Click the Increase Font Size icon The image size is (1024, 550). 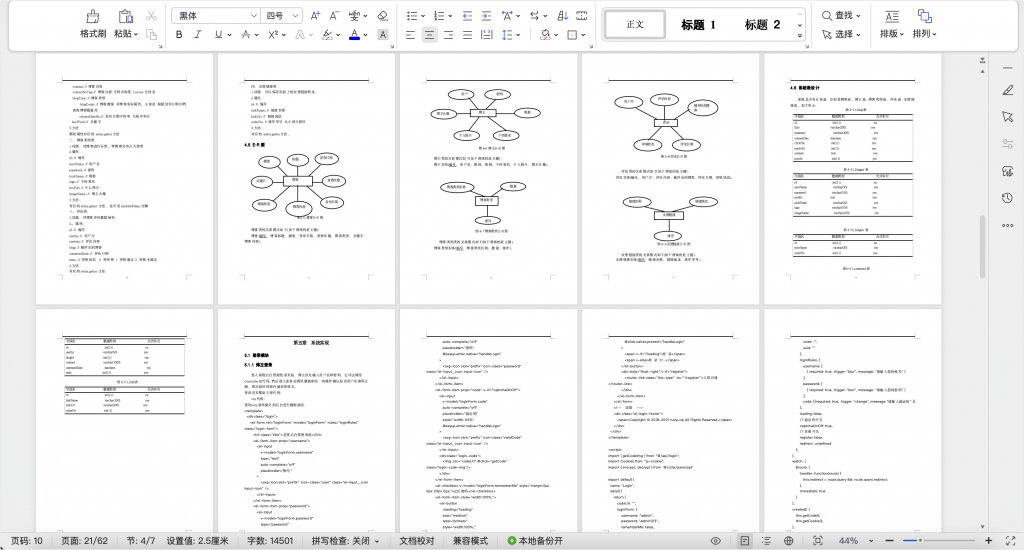[x=316, y=16]
